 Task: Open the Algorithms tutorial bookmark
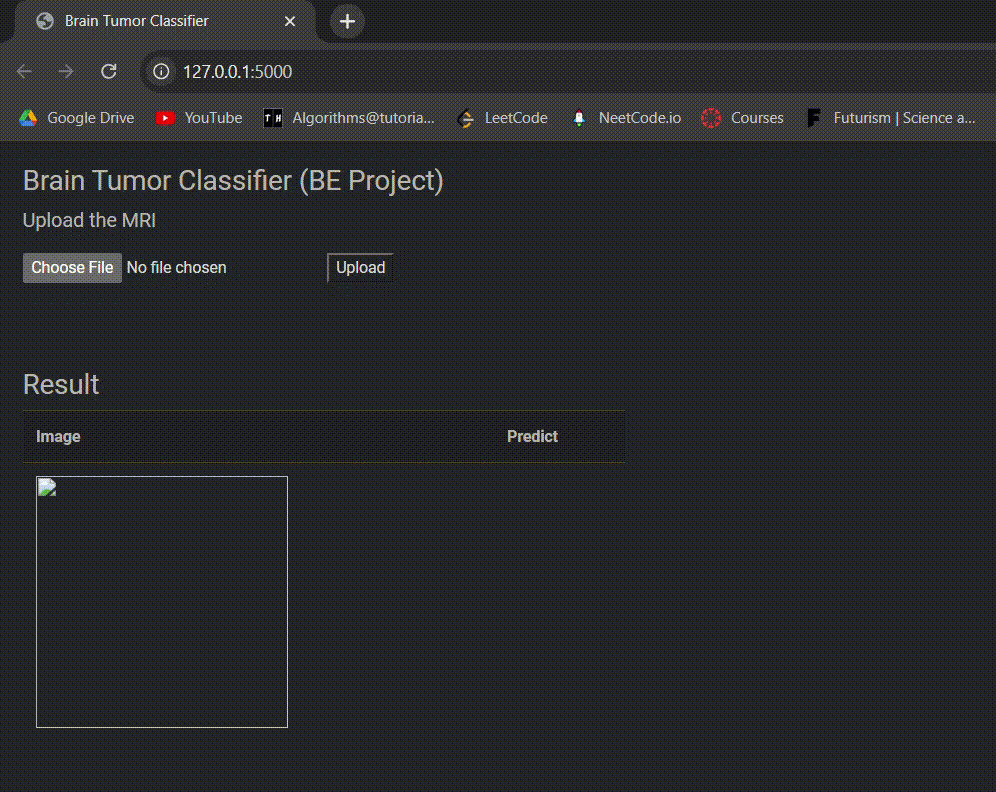pyautogui.click(x=349, y=118)
